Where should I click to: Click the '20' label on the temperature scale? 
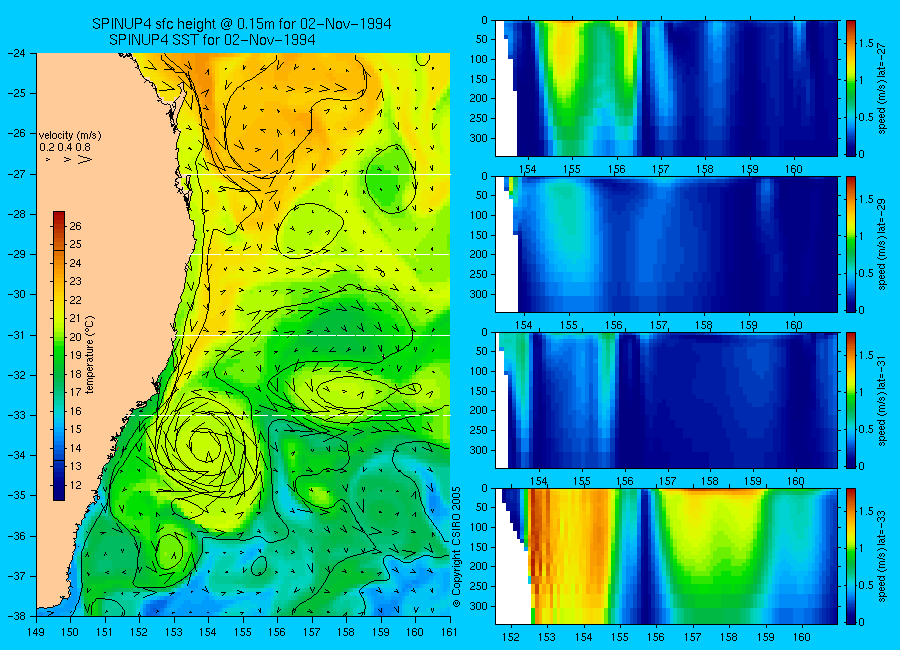[x=75, y=337]
